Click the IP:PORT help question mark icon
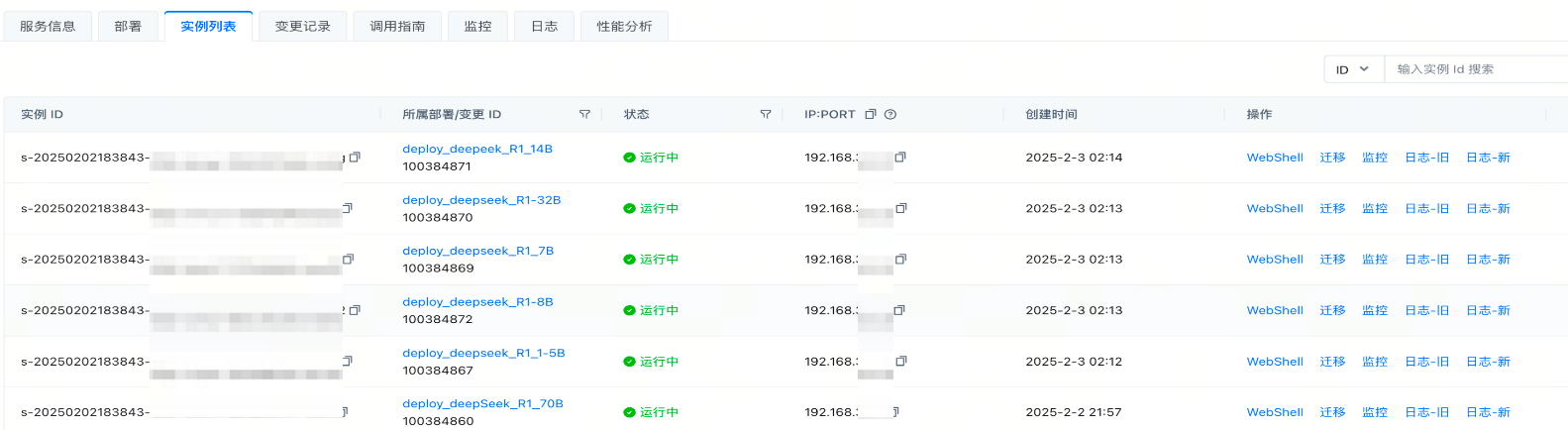This screenshot has height=430, width=1568. tap(890, 115)
